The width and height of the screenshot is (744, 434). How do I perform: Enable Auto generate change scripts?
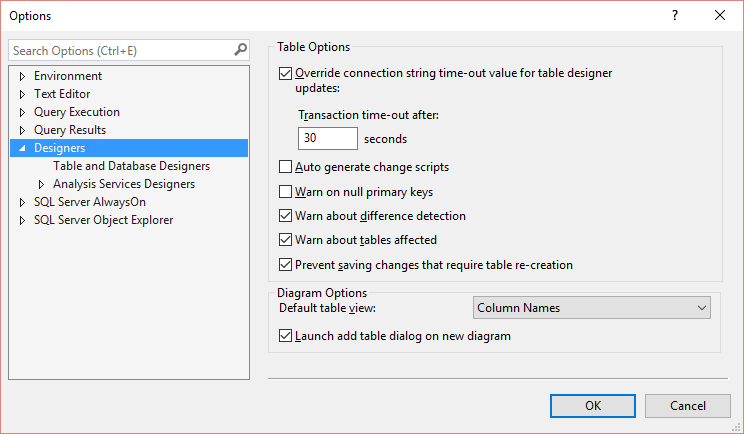pyautogui.click(x=285, y=168)
